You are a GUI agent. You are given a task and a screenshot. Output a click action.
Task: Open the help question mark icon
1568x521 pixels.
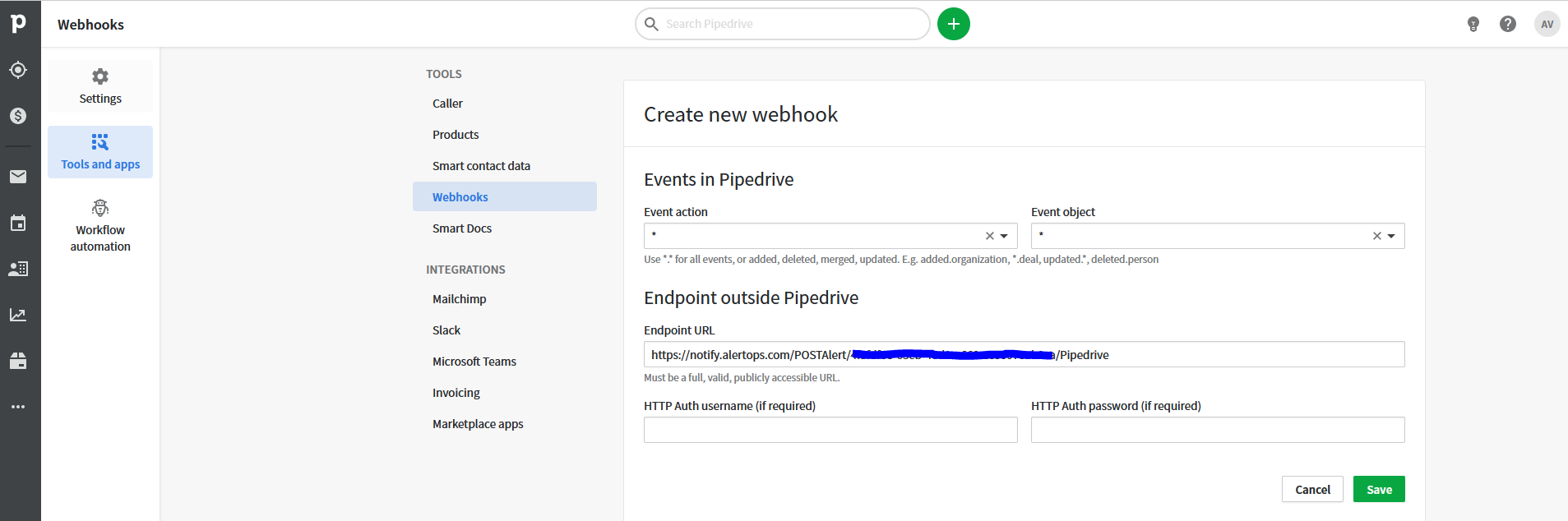click(1507, 24)
